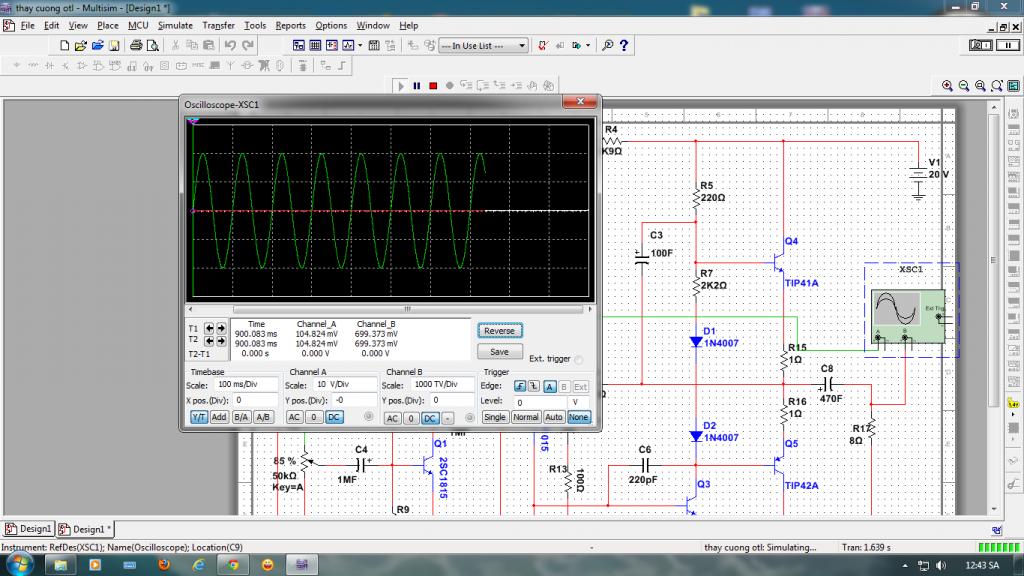Run the simulation with play button
Viewport: 1024px width, 576px height.
click(400, 86)
